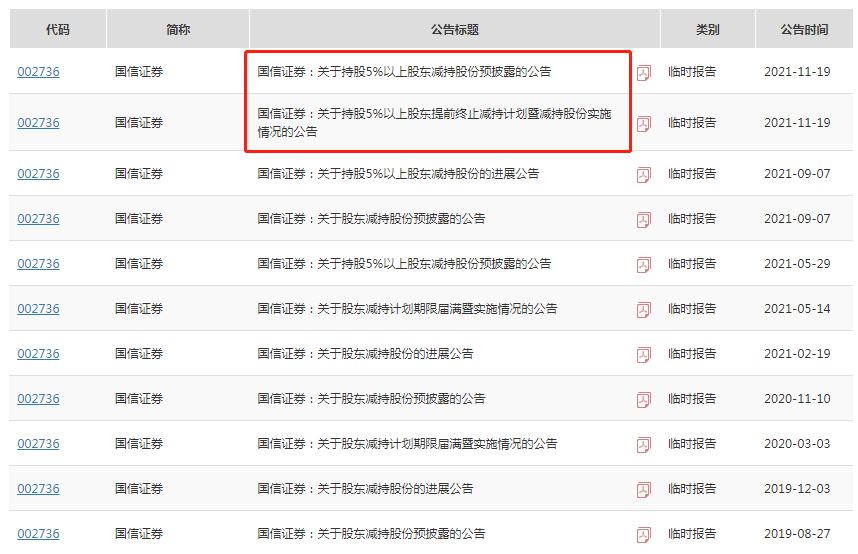Open PDF icon for 2019-08-27 announcement
Screen dimensions: 858x554
644,534
